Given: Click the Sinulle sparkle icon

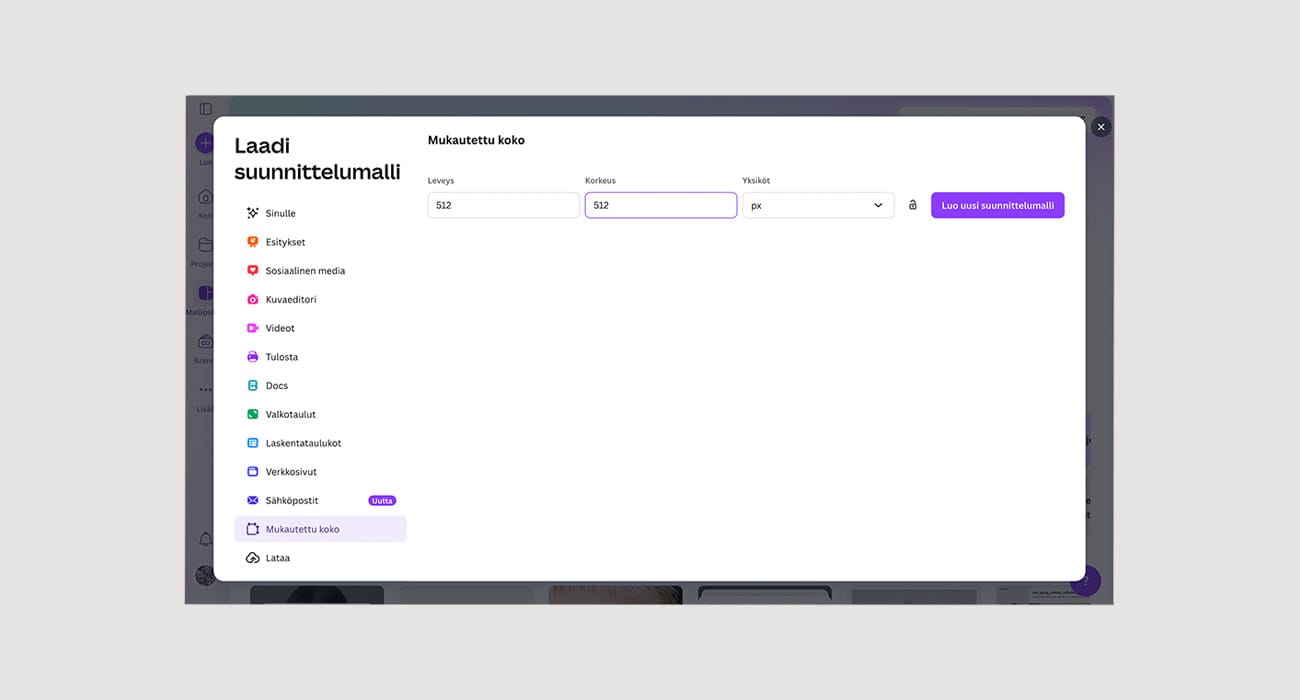Looking at the screenshot, I should [x=253, y=213].
